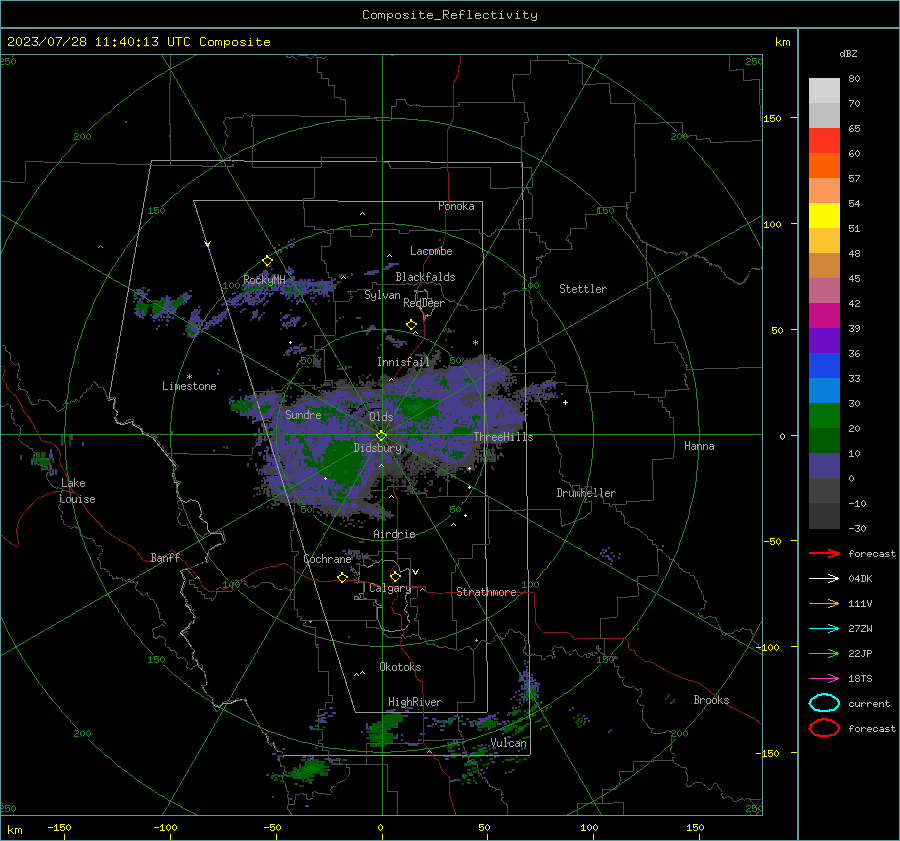The height and width of the screenshot is (841, 900).
Task: Click the Stettler town label
Action: coord(583,289)
